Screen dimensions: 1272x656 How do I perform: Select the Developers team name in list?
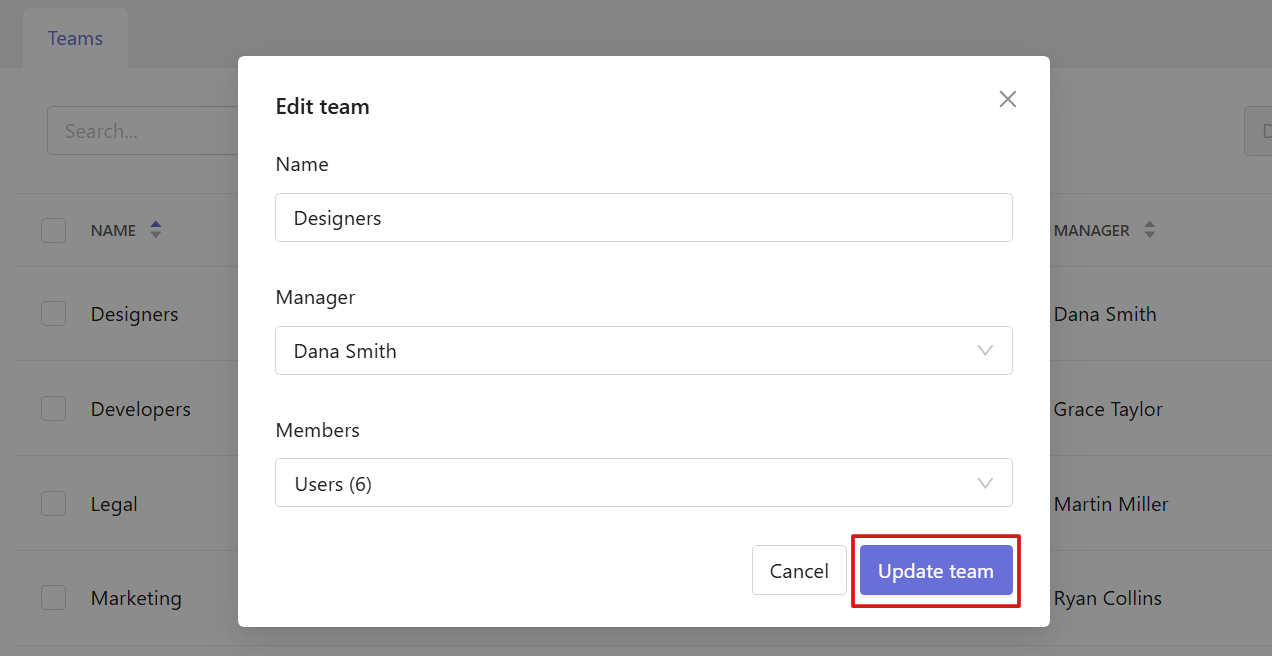(141, 409)
